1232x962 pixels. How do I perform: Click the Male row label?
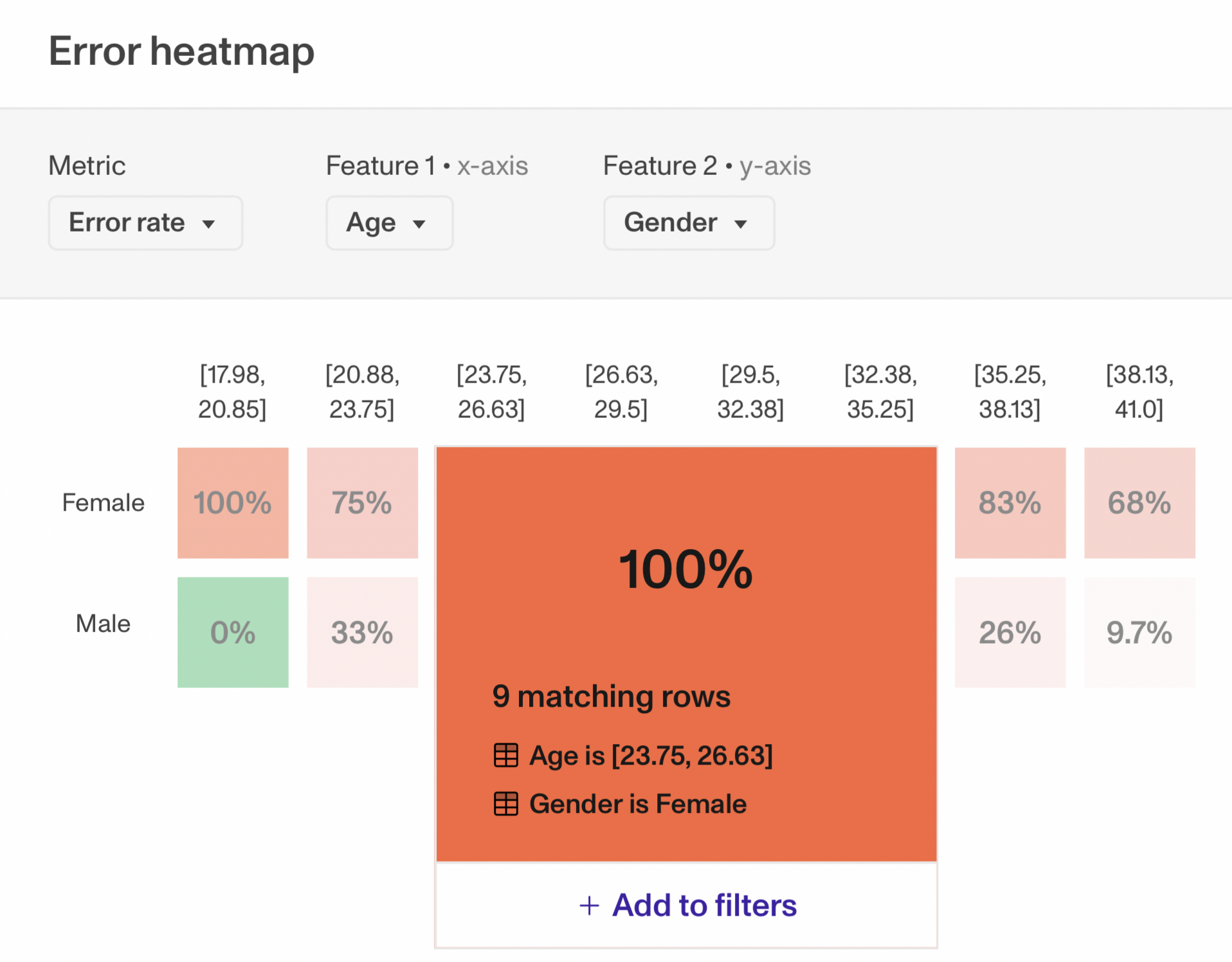tap(103, 624)
